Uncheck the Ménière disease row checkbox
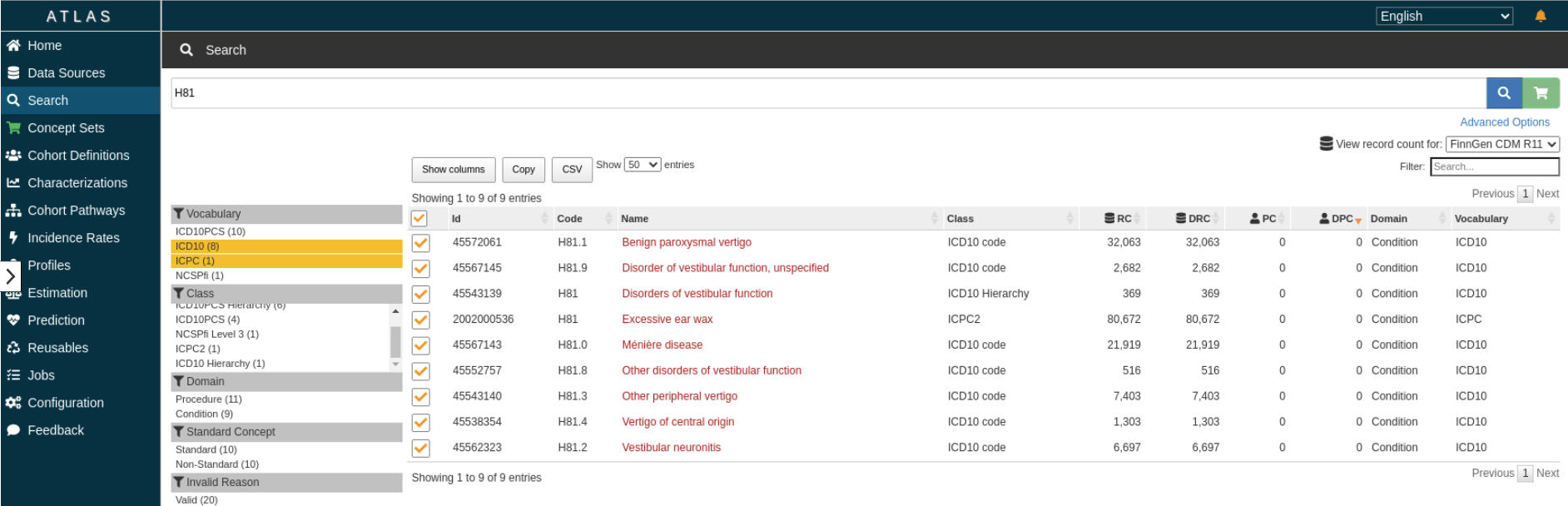The width and height of the screenshot is (1568, 506). pos(421,345)
